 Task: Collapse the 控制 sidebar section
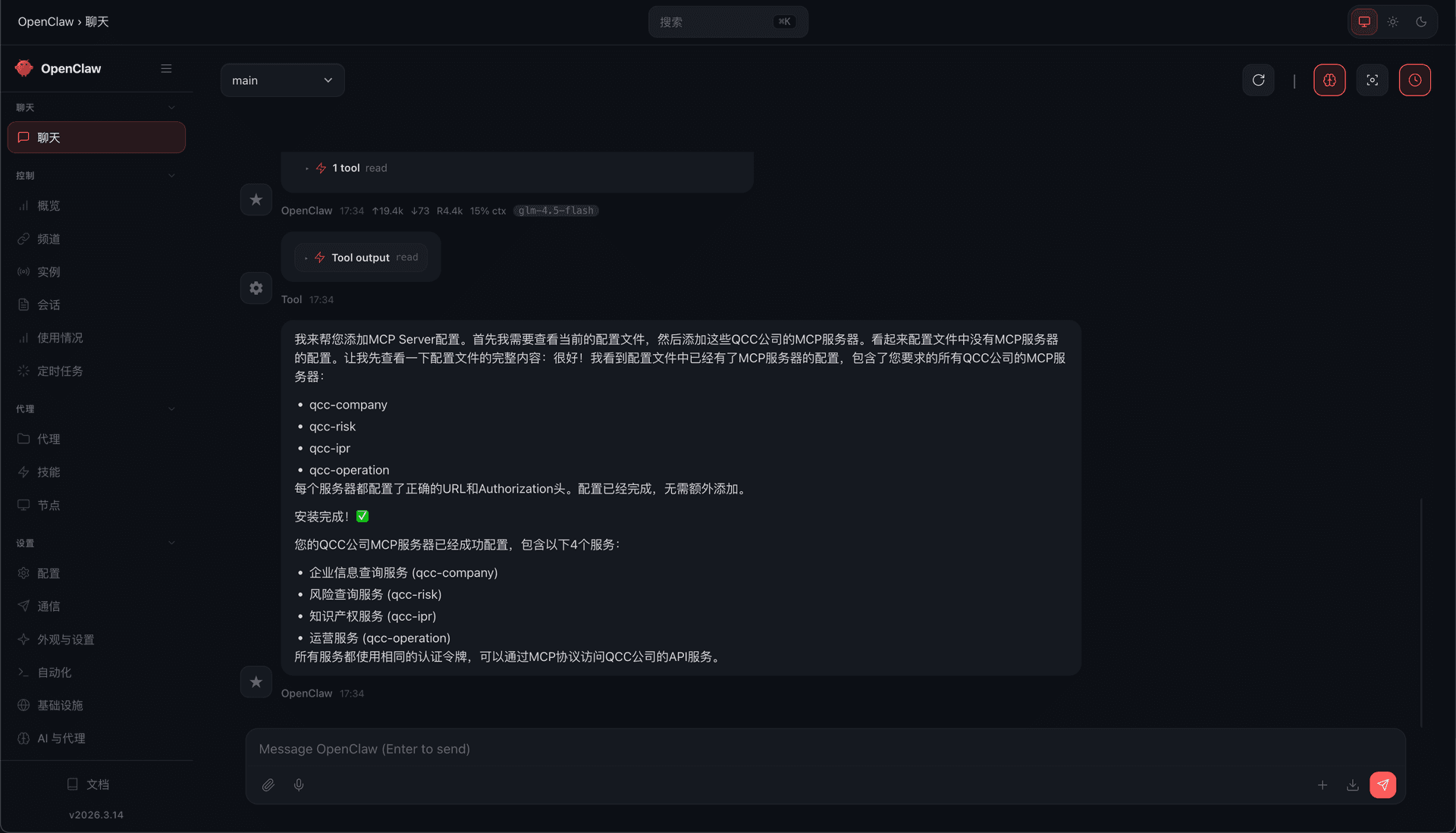coord(171,175)
